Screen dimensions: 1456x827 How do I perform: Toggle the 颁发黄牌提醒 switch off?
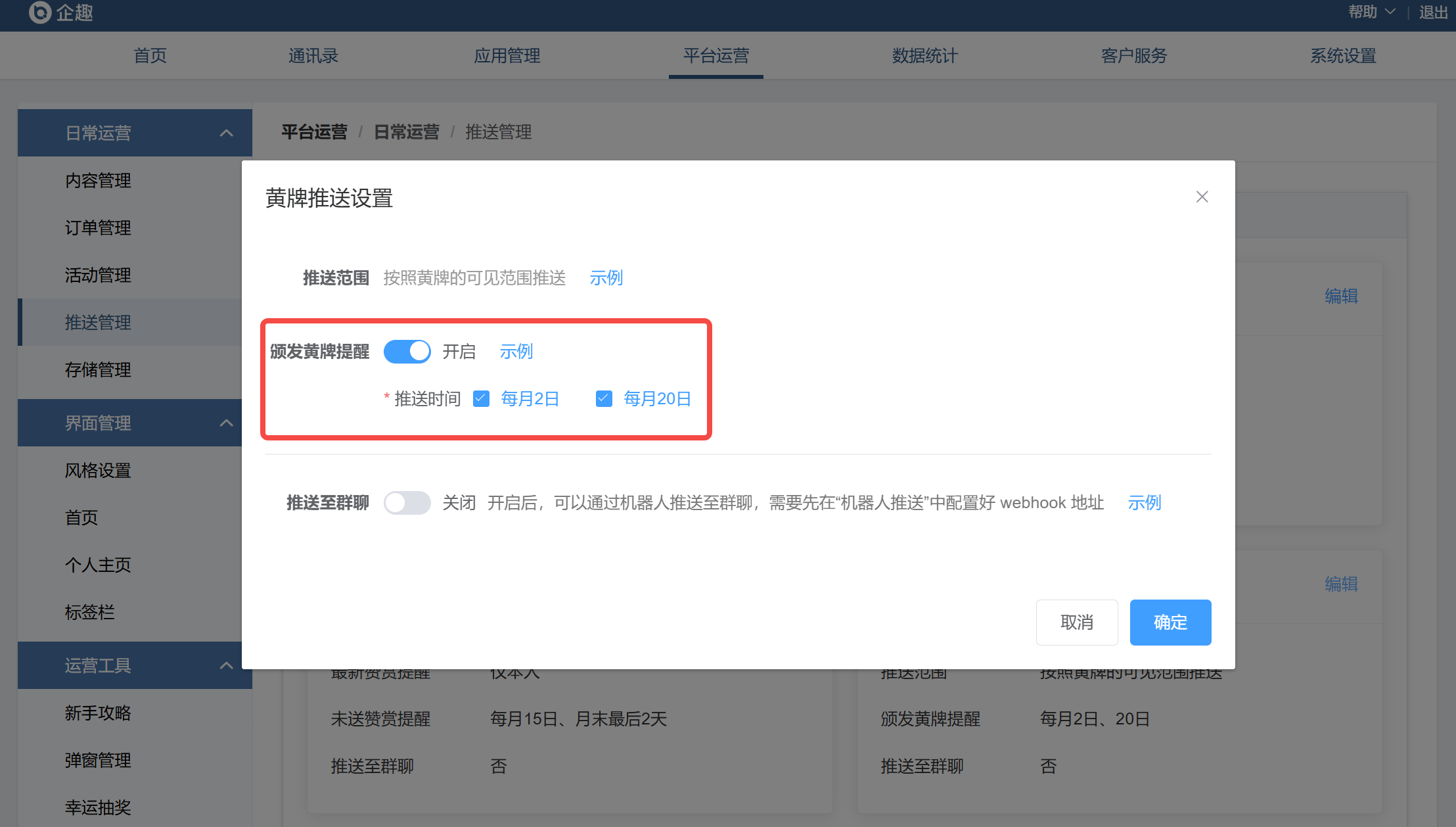coord(407,352)
